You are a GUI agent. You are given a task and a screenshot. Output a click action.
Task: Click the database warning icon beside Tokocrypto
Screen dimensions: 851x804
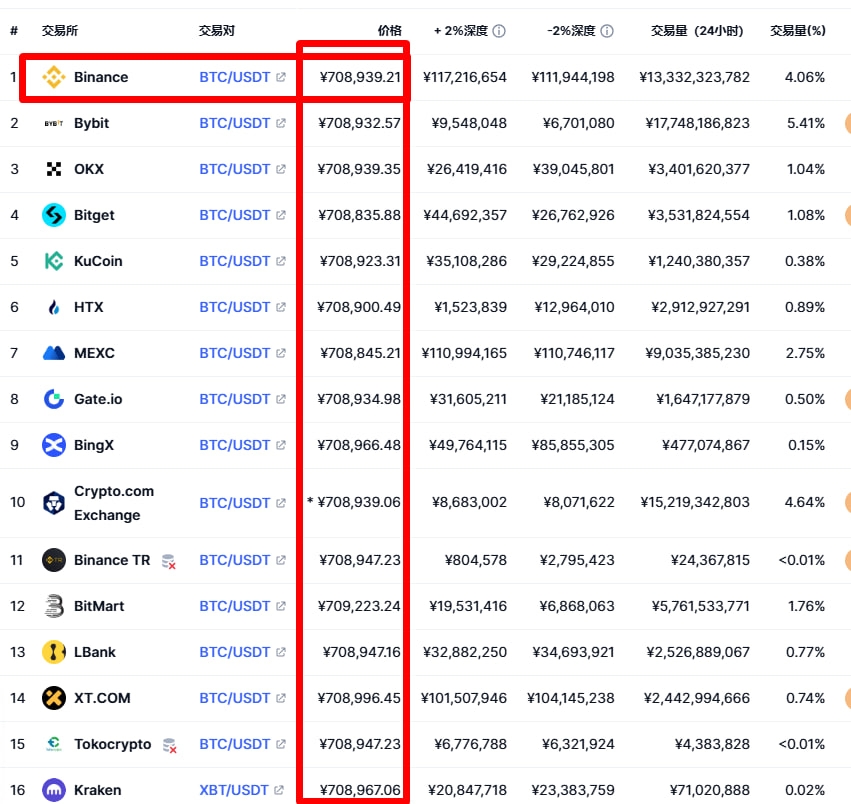[x=170, y=745]
